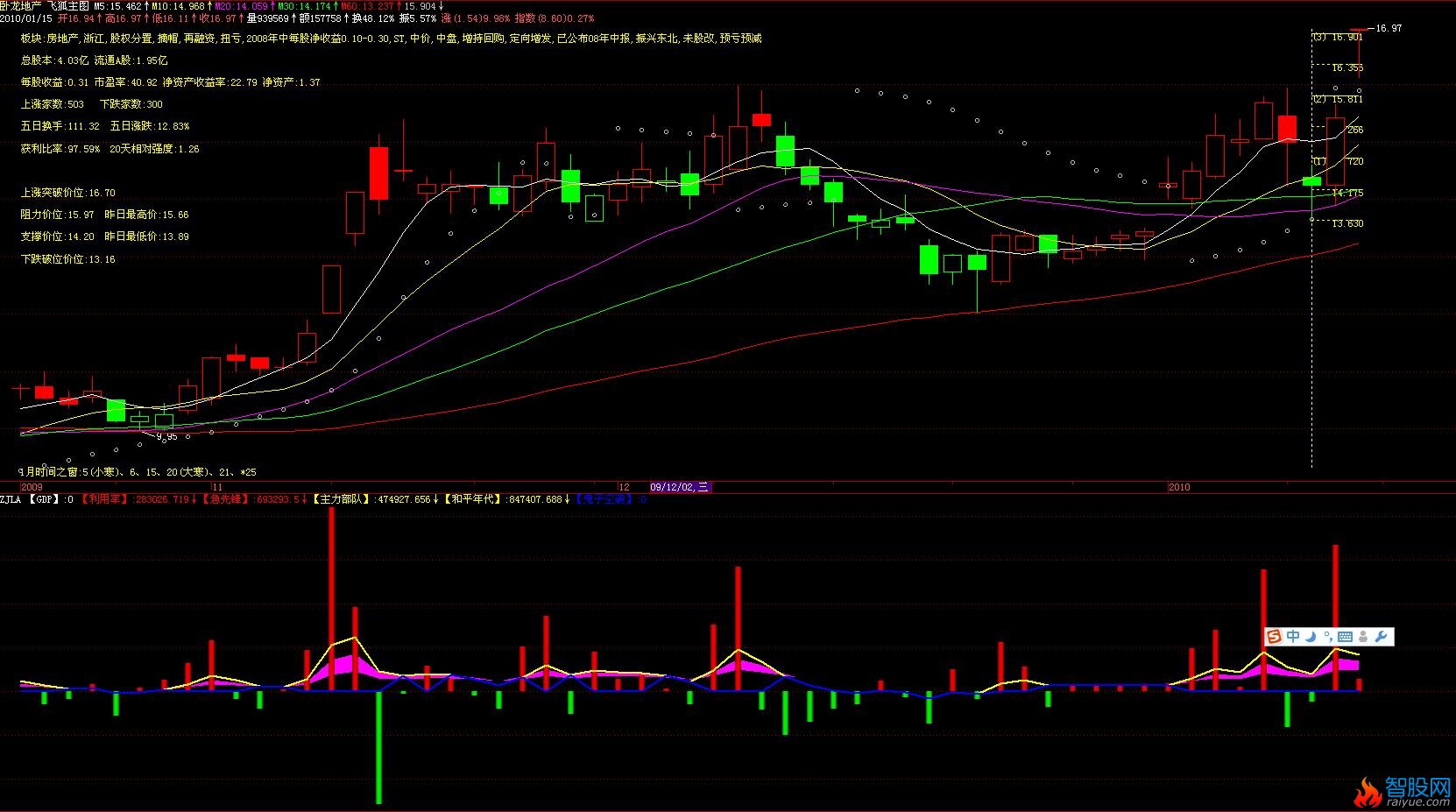1456x812 pixels.
Task: Click the 卧龙地产 stock name title
Action: (20, 5)
